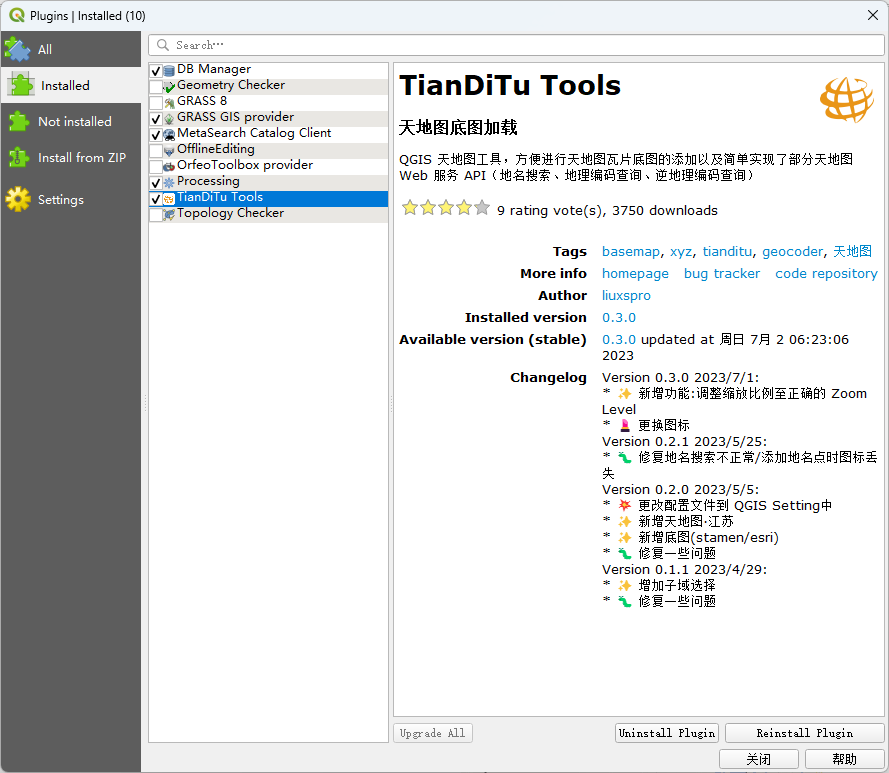889x773 pixels.
Task: Click the Topology Checker plugin icon
Action: pyautogui.click(x=169, y=214)
